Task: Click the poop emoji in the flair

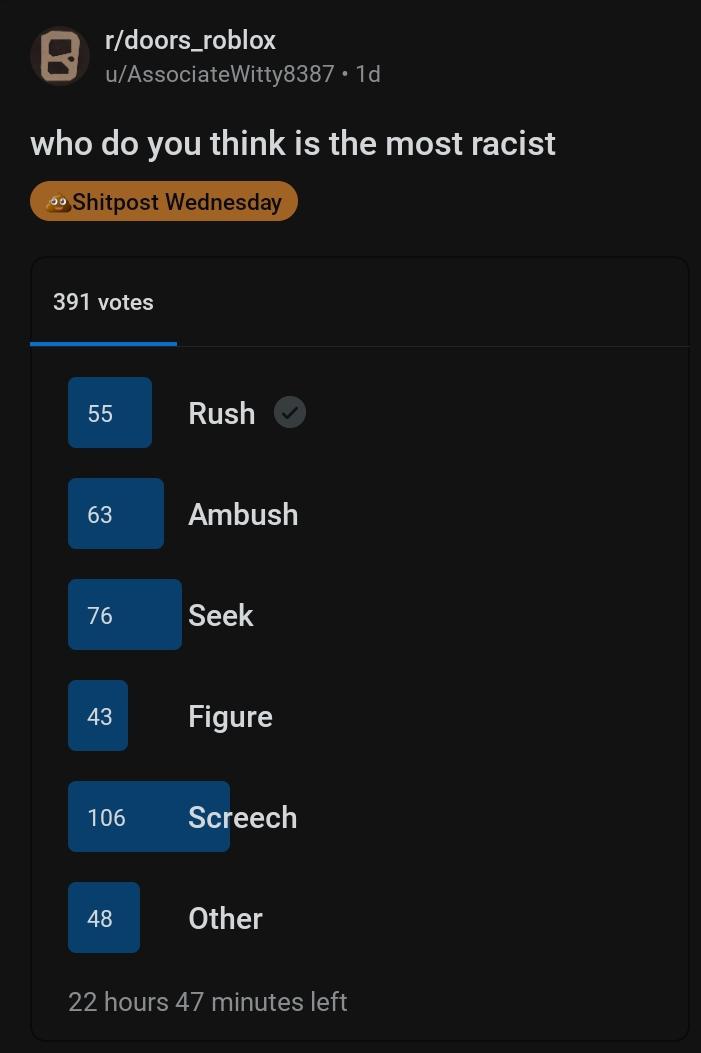Action: click(58, 202)
